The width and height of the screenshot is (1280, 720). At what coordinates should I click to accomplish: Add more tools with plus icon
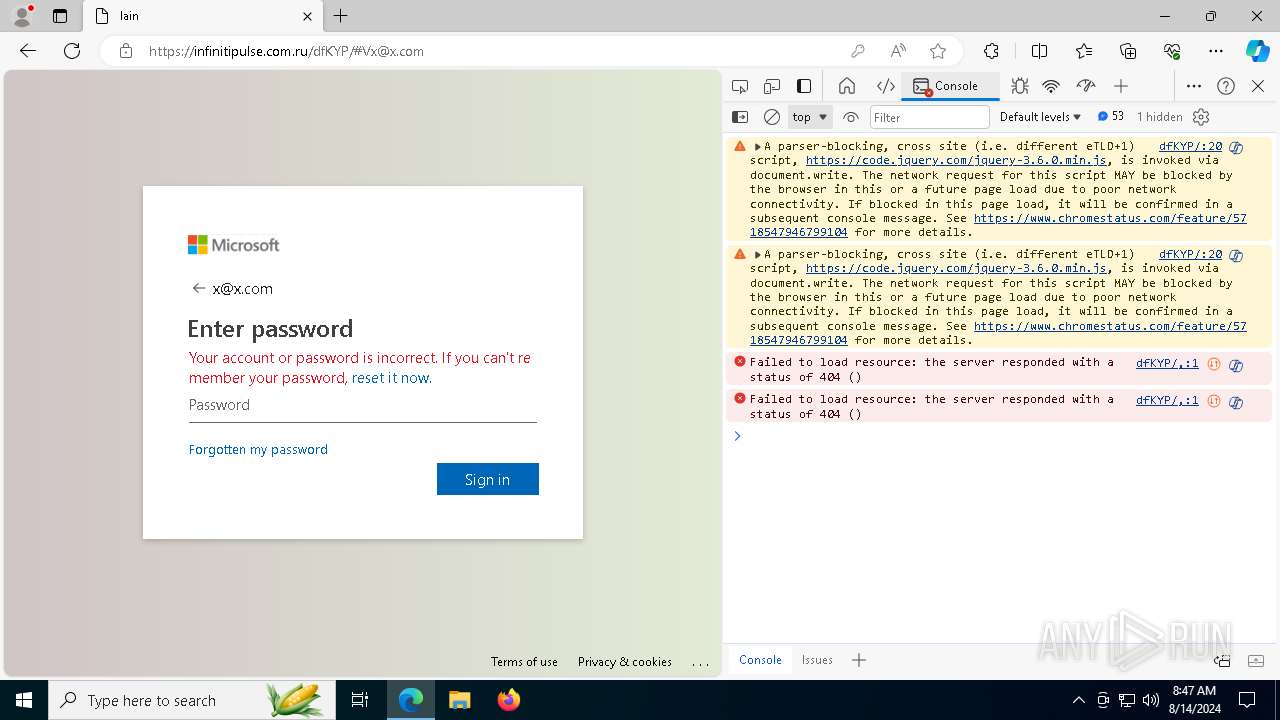pyautogui.click(x=1121, y=86)
